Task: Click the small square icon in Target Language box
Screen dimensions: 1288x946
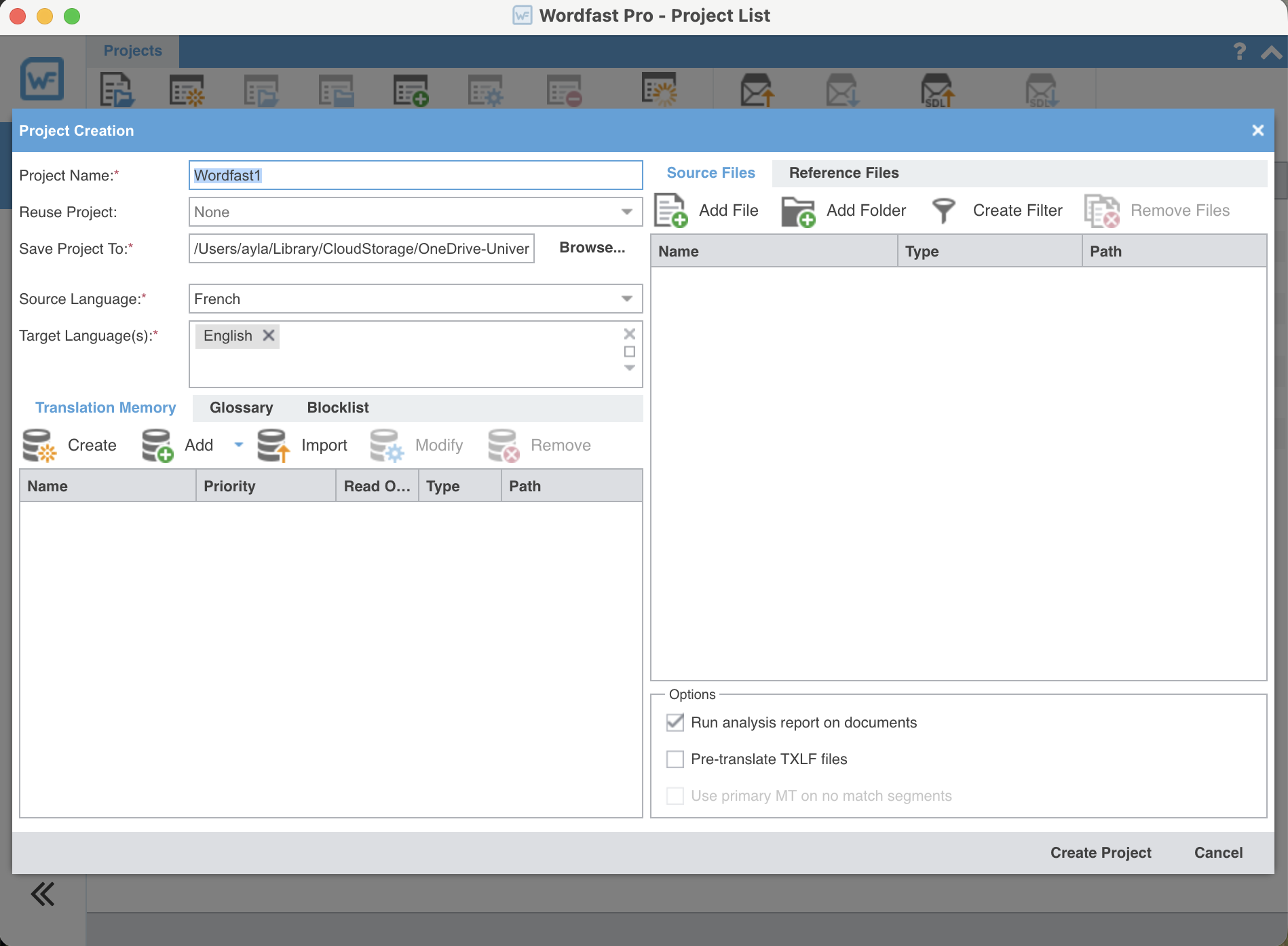Action: (630, 352)
